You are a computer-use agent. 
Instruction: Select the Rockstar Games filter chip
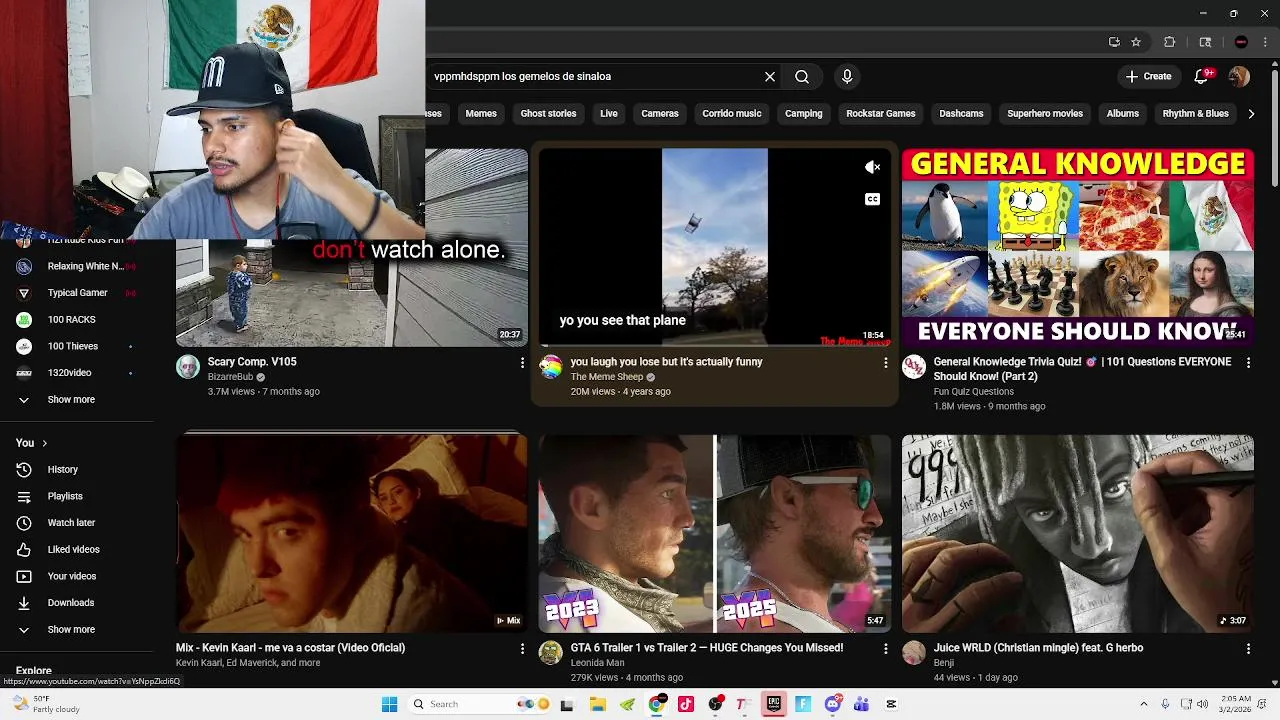(x=881, y=114)
